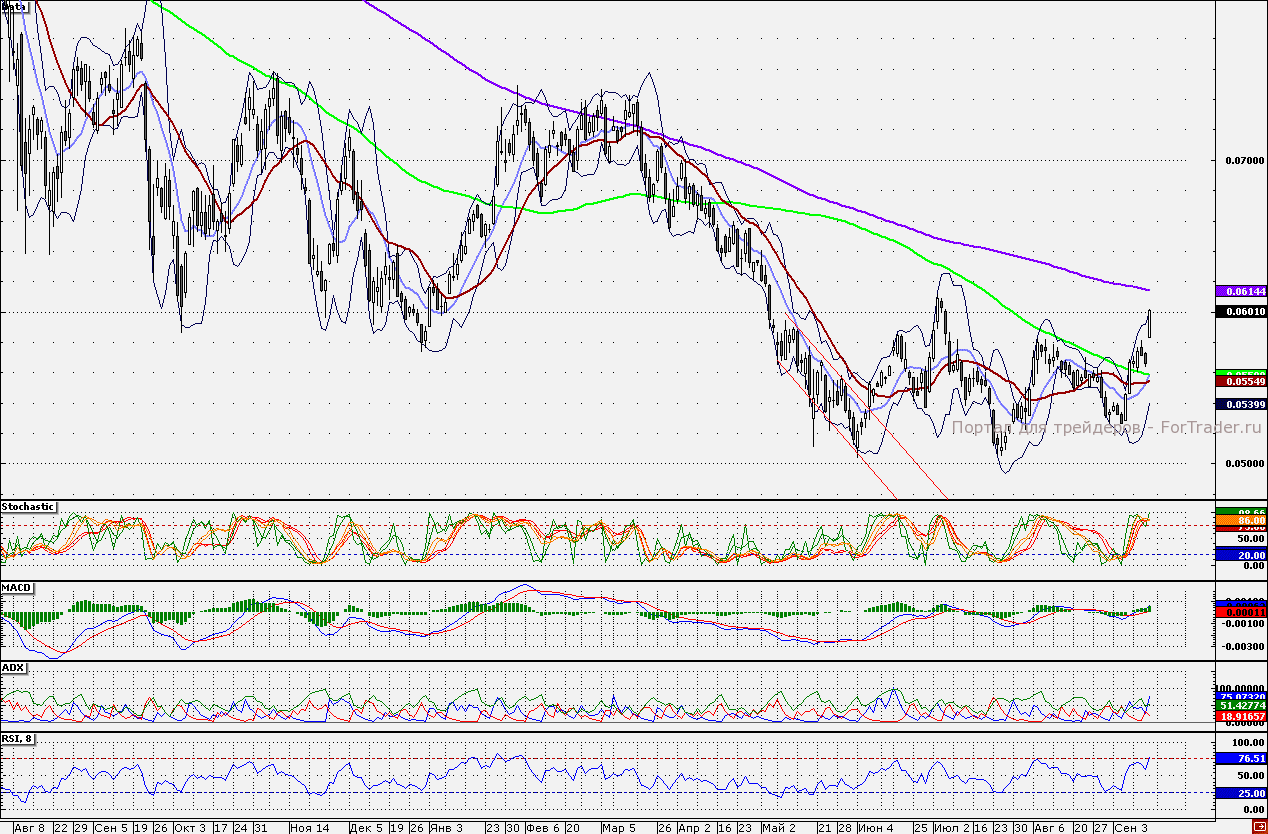
Task: Click the red 0.00011 MACD value tag
Action: [x=1240, y=611]
